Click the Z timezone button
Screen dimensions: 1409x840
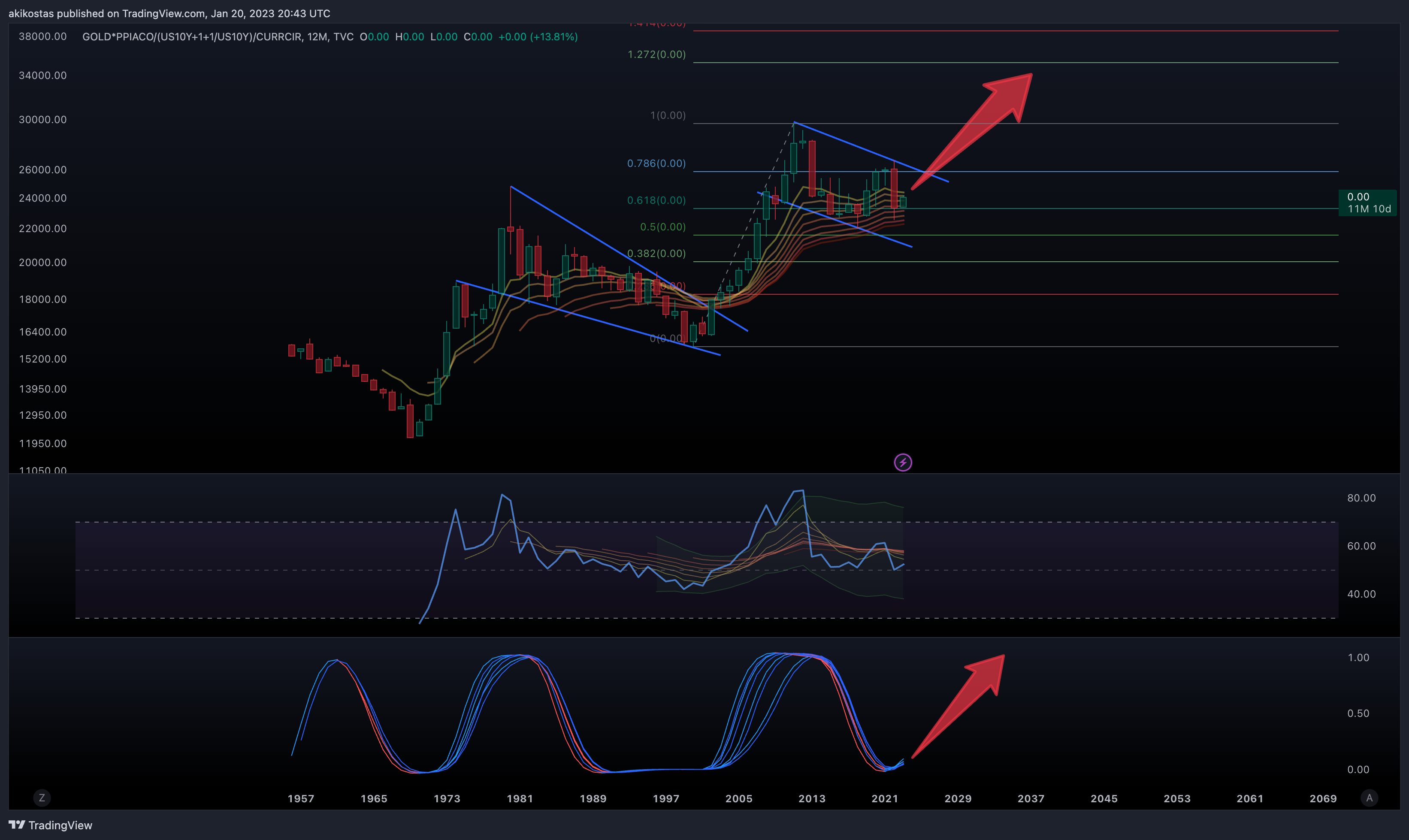(41, 798)
